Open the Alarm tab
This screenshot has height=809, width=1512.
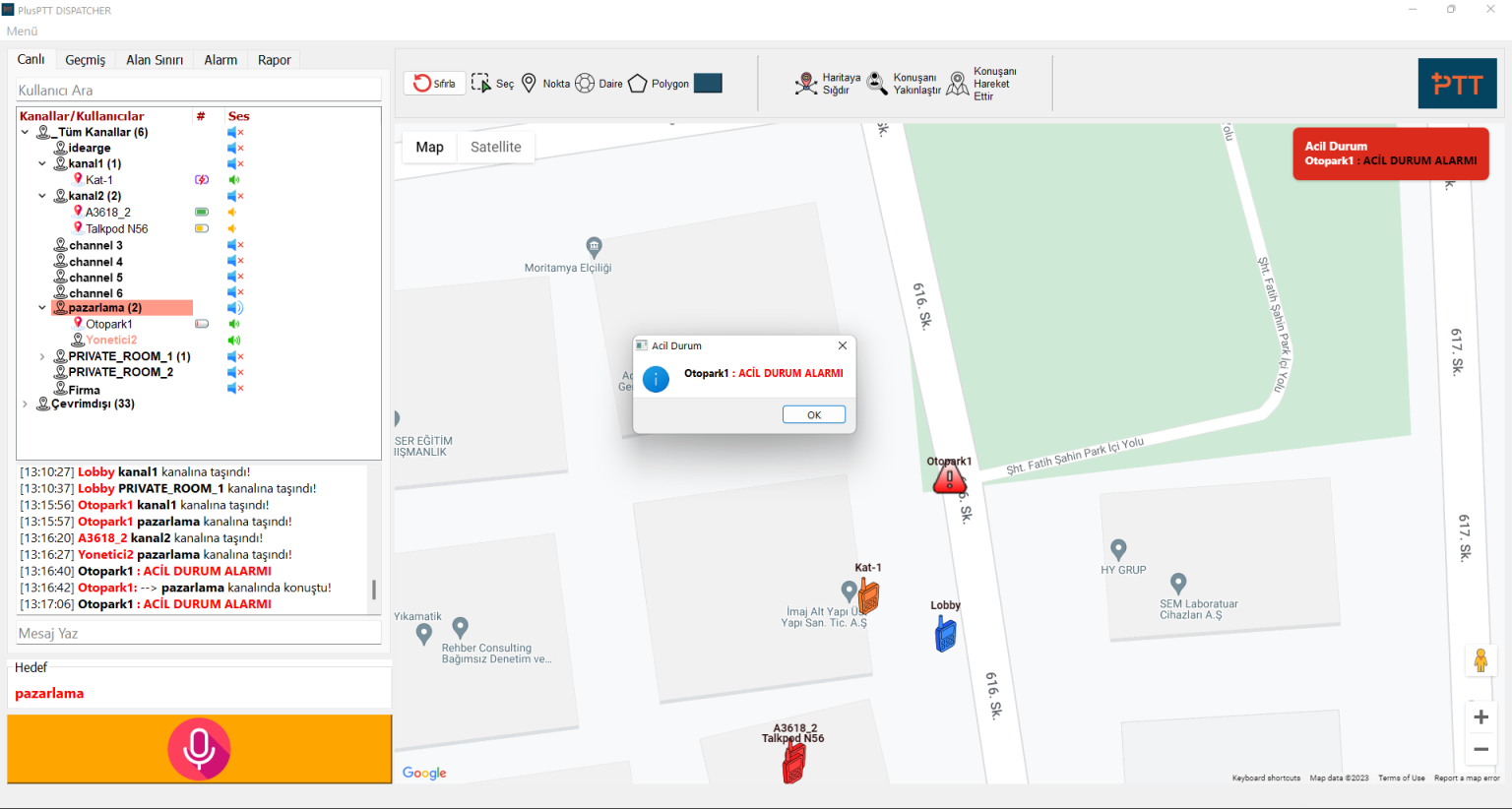[x=220, y=60]
